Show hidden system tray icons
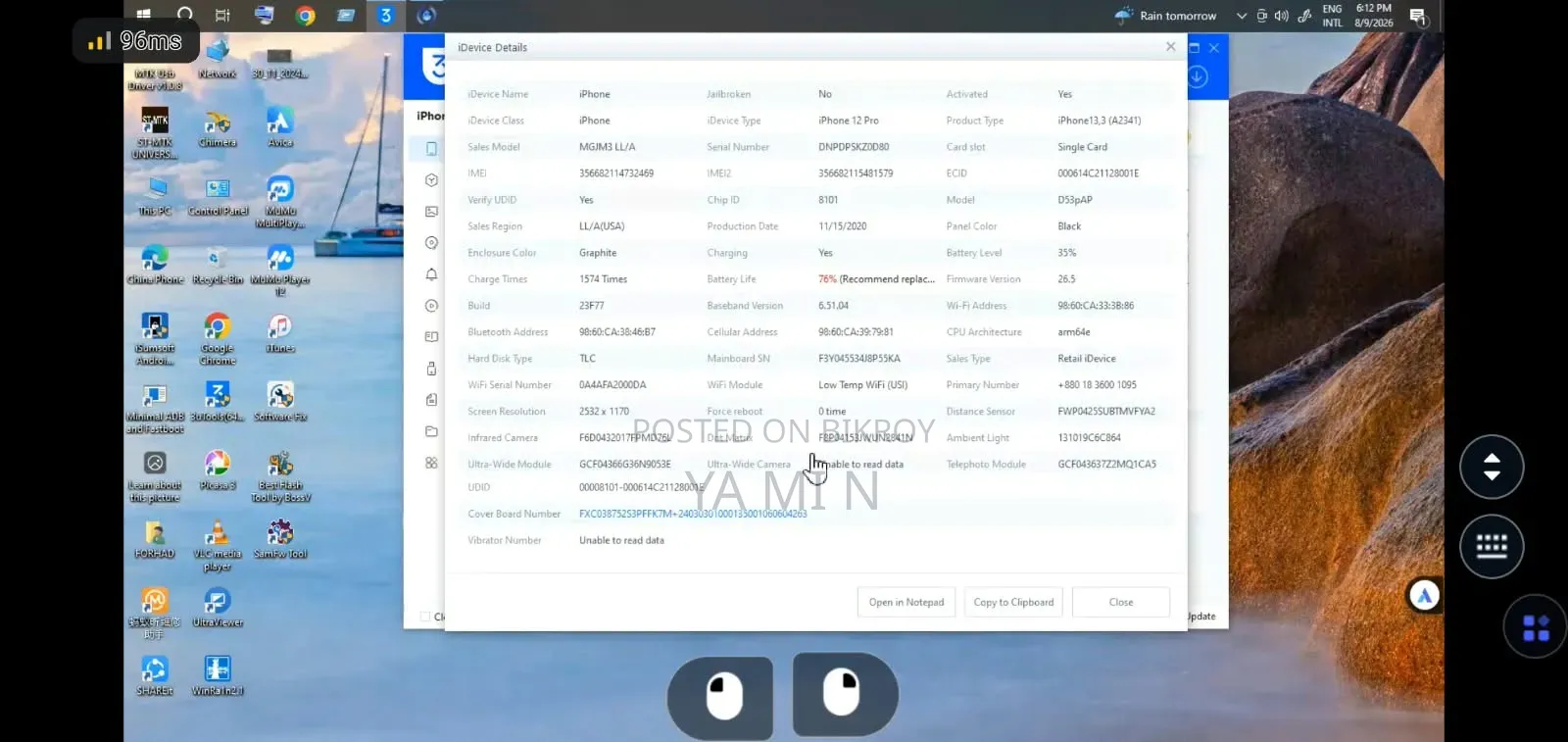 click(1242, 16)
